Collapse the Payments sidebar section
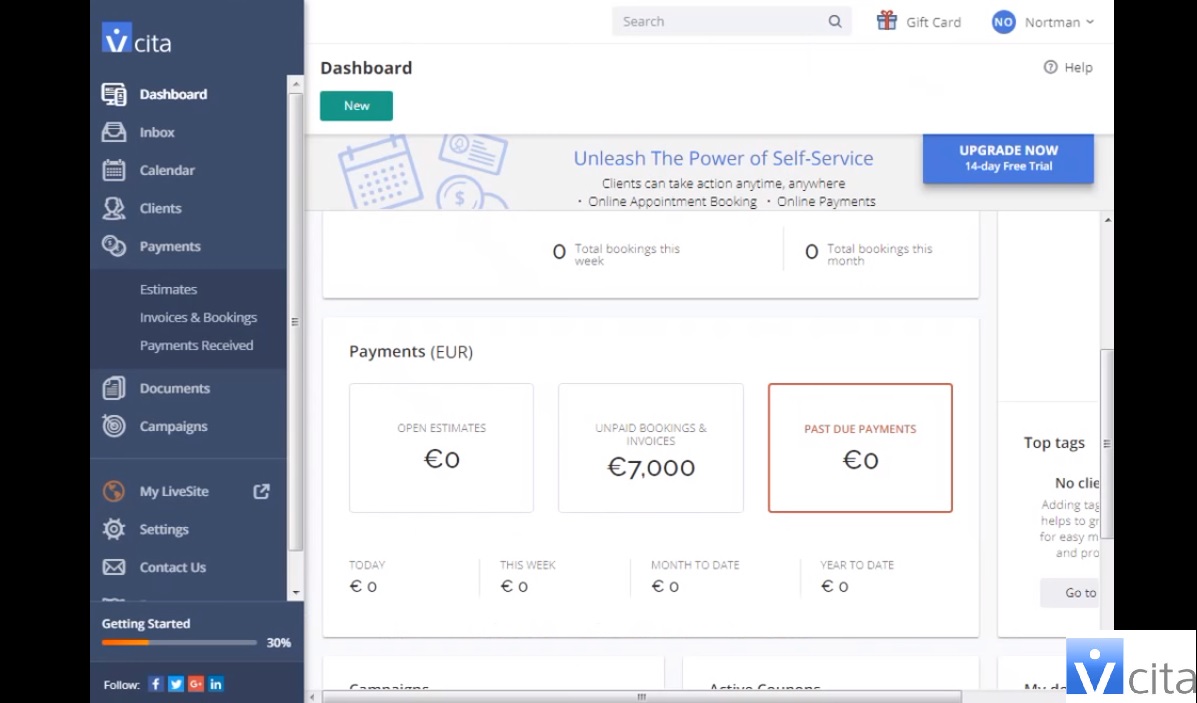This screenshot has height=703, width=1197. click(170, 246)
